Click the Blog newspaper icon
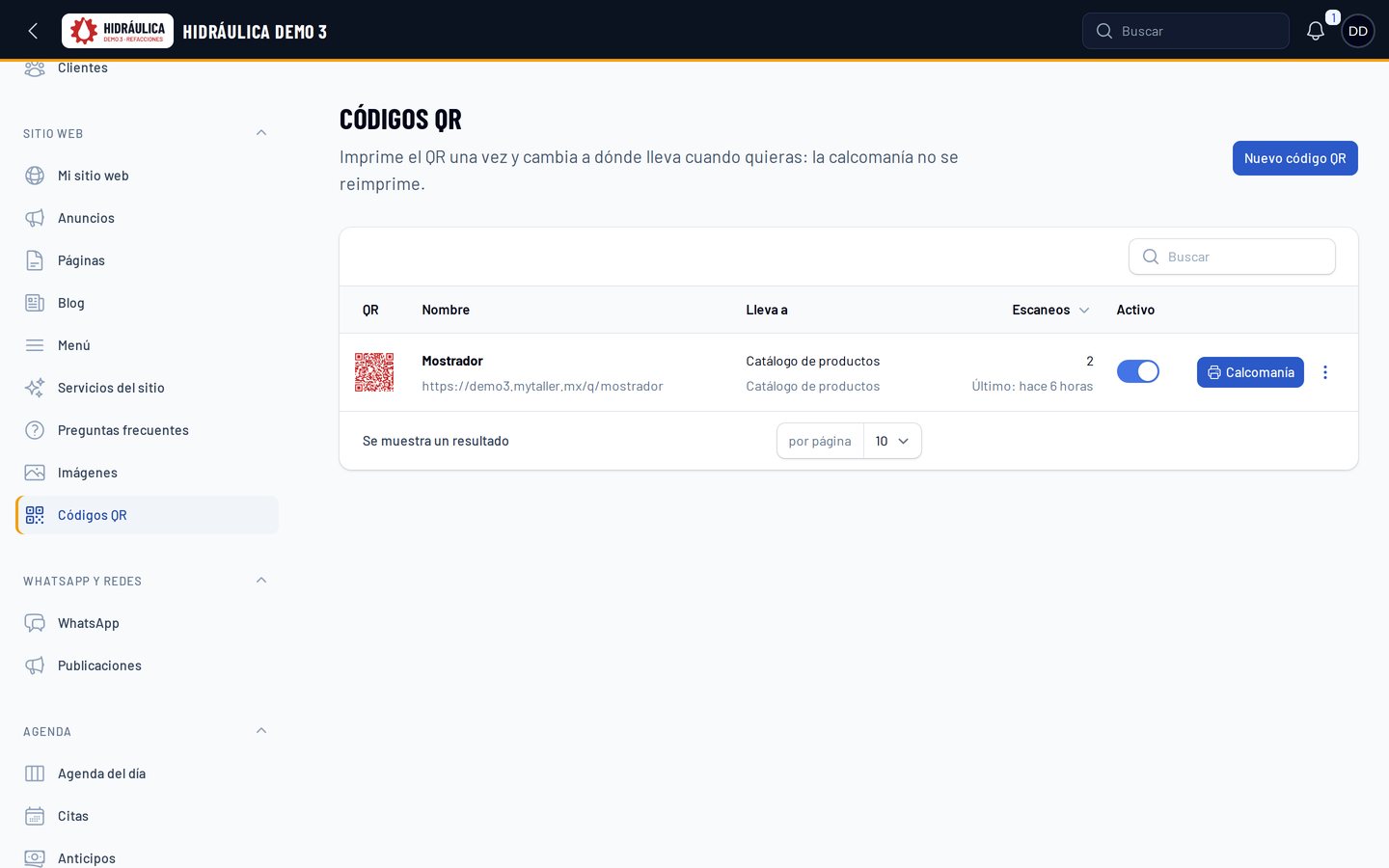This screenshot has height=868, width=1389. coord(35,303)
